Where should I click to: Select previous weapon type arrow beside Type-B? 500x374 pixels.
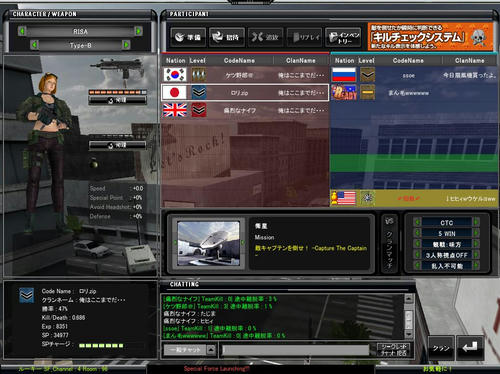35,45
